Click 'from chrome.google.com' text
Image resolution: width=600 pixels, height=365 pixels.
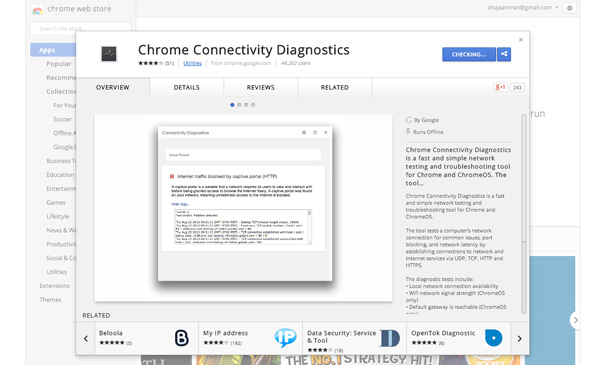coord(241,63)
